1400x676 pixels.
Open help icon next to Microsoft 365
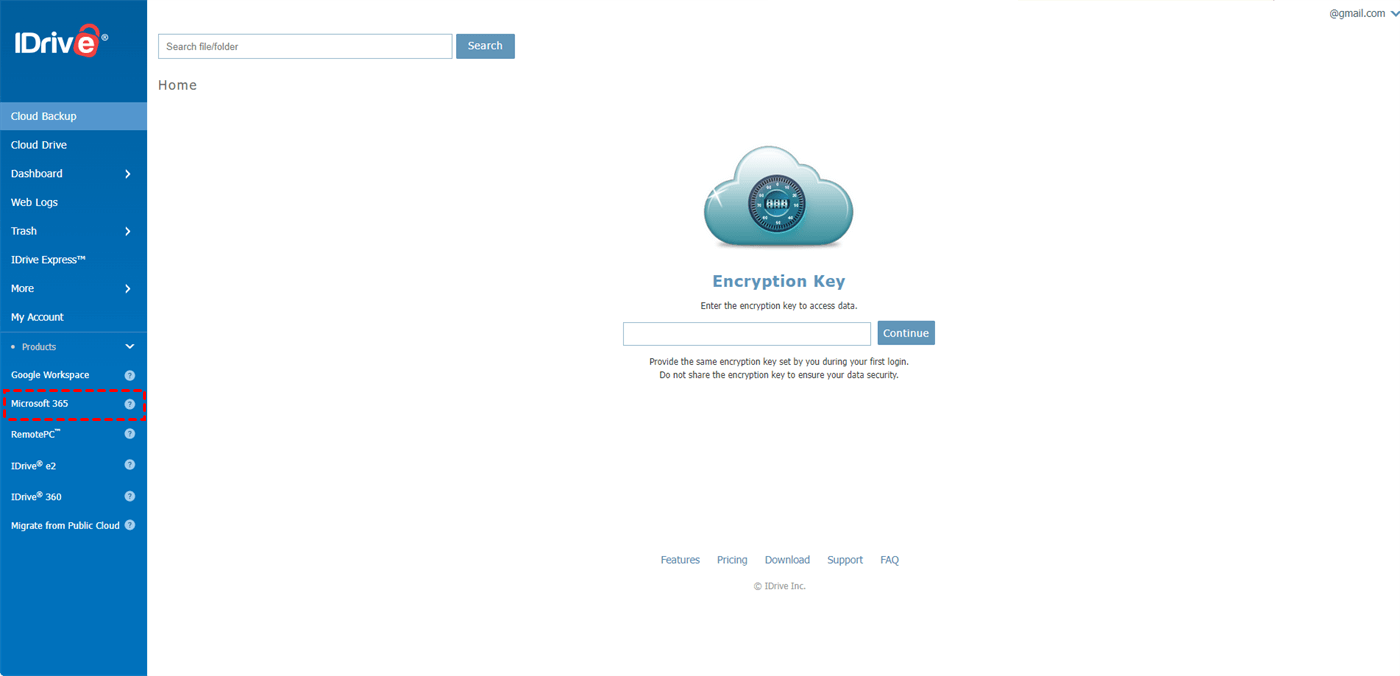tap(129, 404)
